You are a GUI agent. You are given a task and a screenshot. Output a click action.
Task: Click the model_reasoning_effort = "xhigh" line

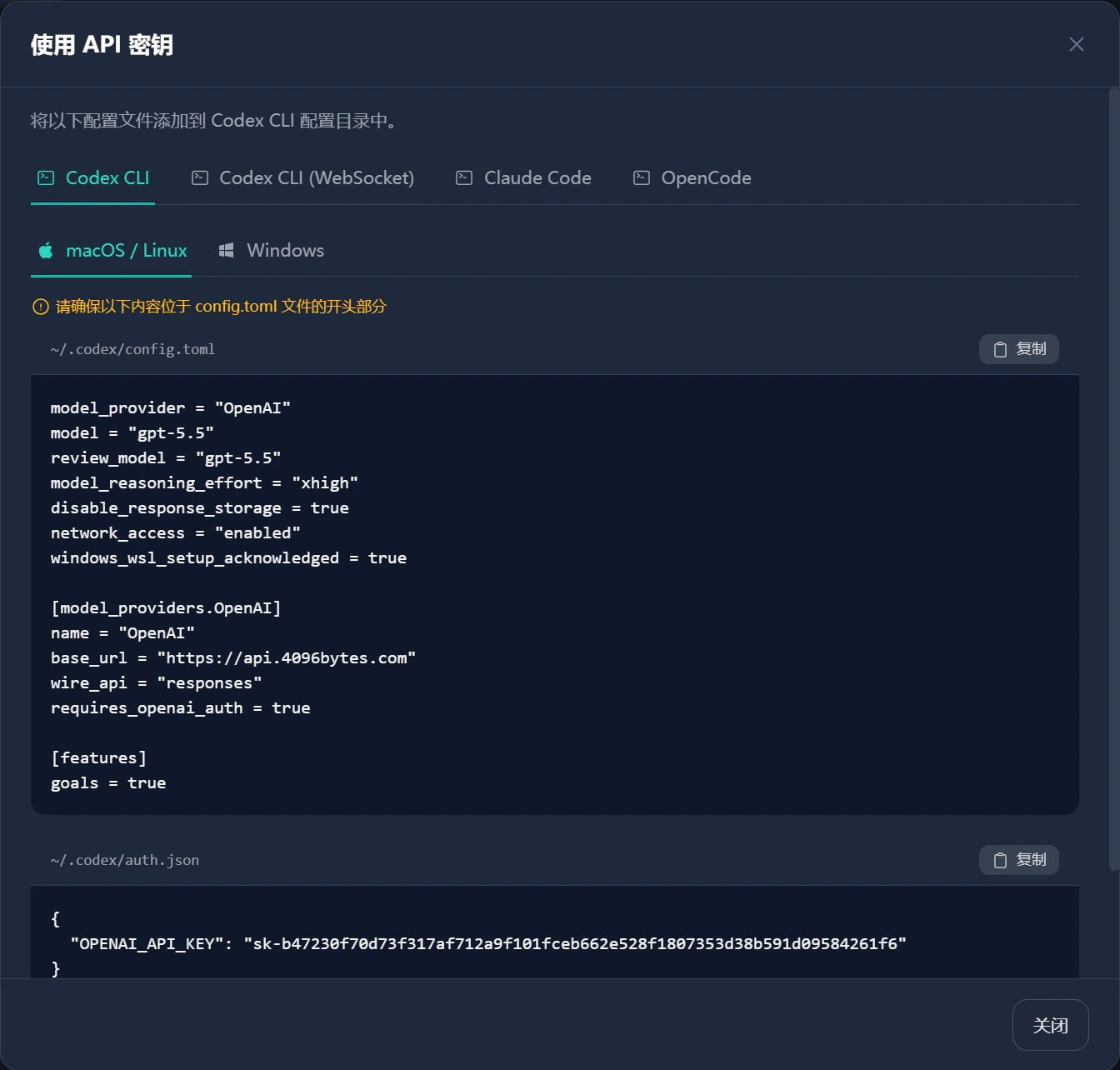click(x=204, y=482)
